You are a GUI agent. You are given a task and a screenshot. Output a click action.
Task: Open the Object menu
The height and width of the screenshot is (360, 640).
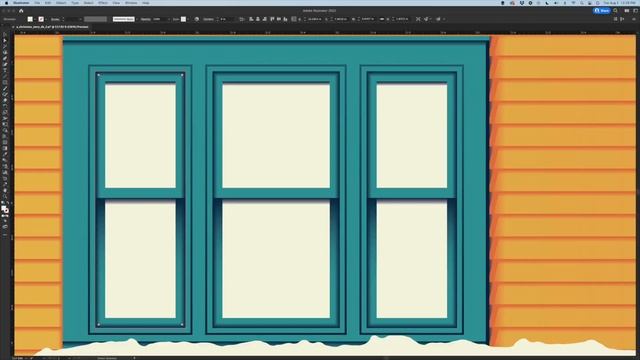click(x=61, y=3)
